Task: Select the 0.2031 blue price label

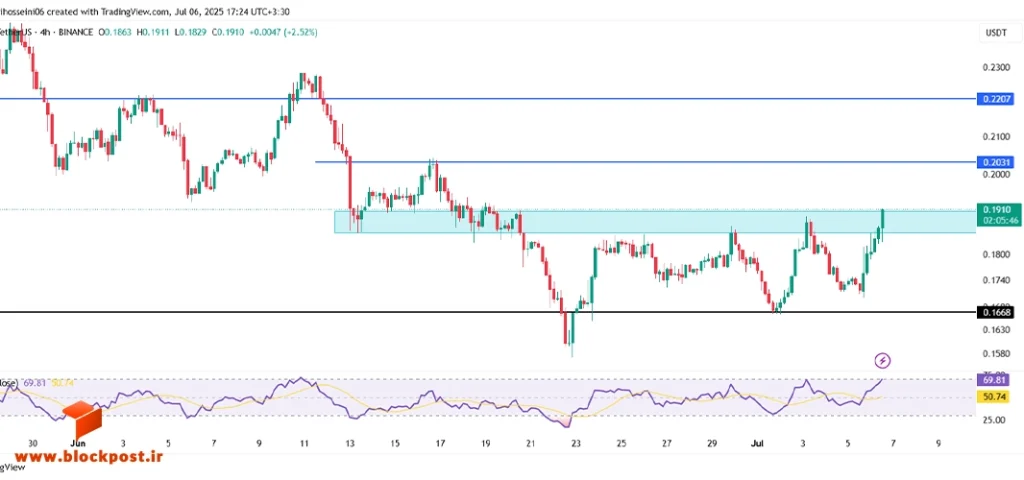Action: click(995, 162)
